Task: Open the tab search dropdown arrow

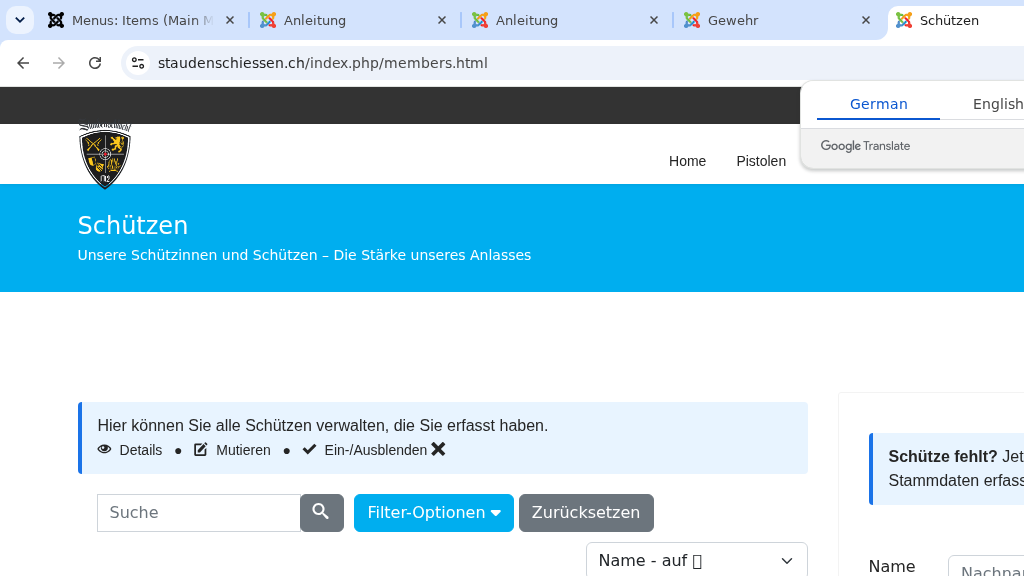Action: coord(20,20)
